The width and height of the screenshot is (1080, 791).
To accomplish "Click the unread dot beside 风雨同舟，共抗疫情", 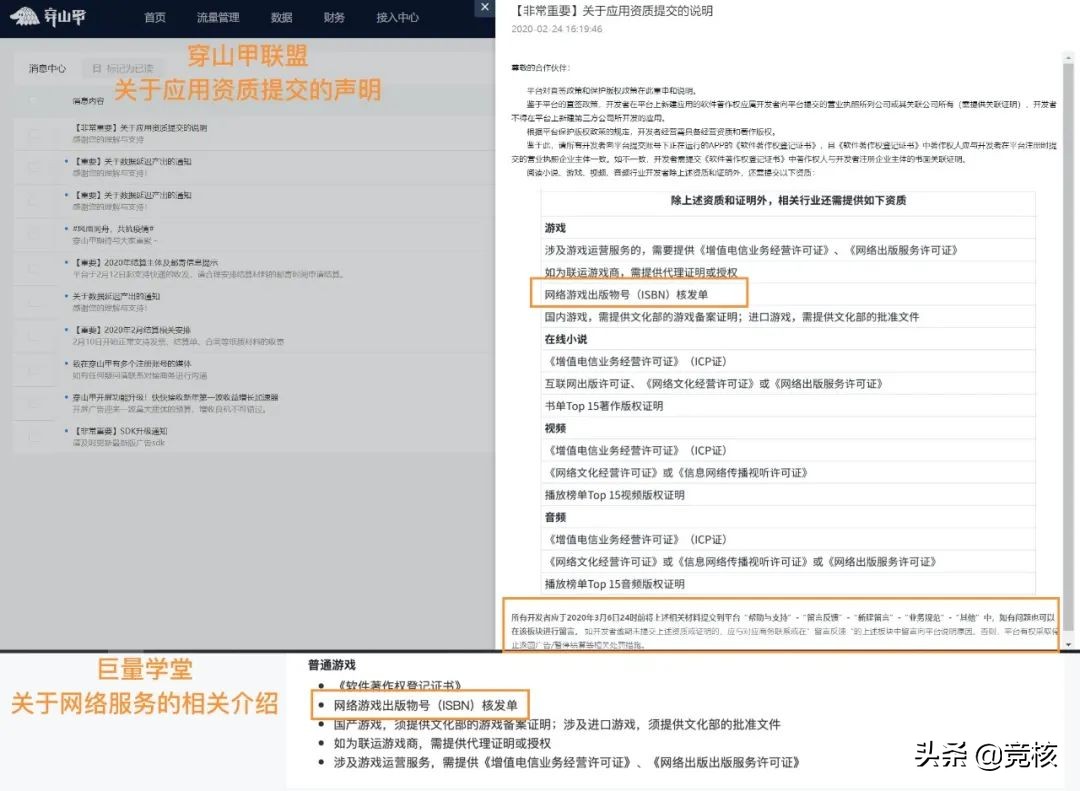I will coord(66,230).
